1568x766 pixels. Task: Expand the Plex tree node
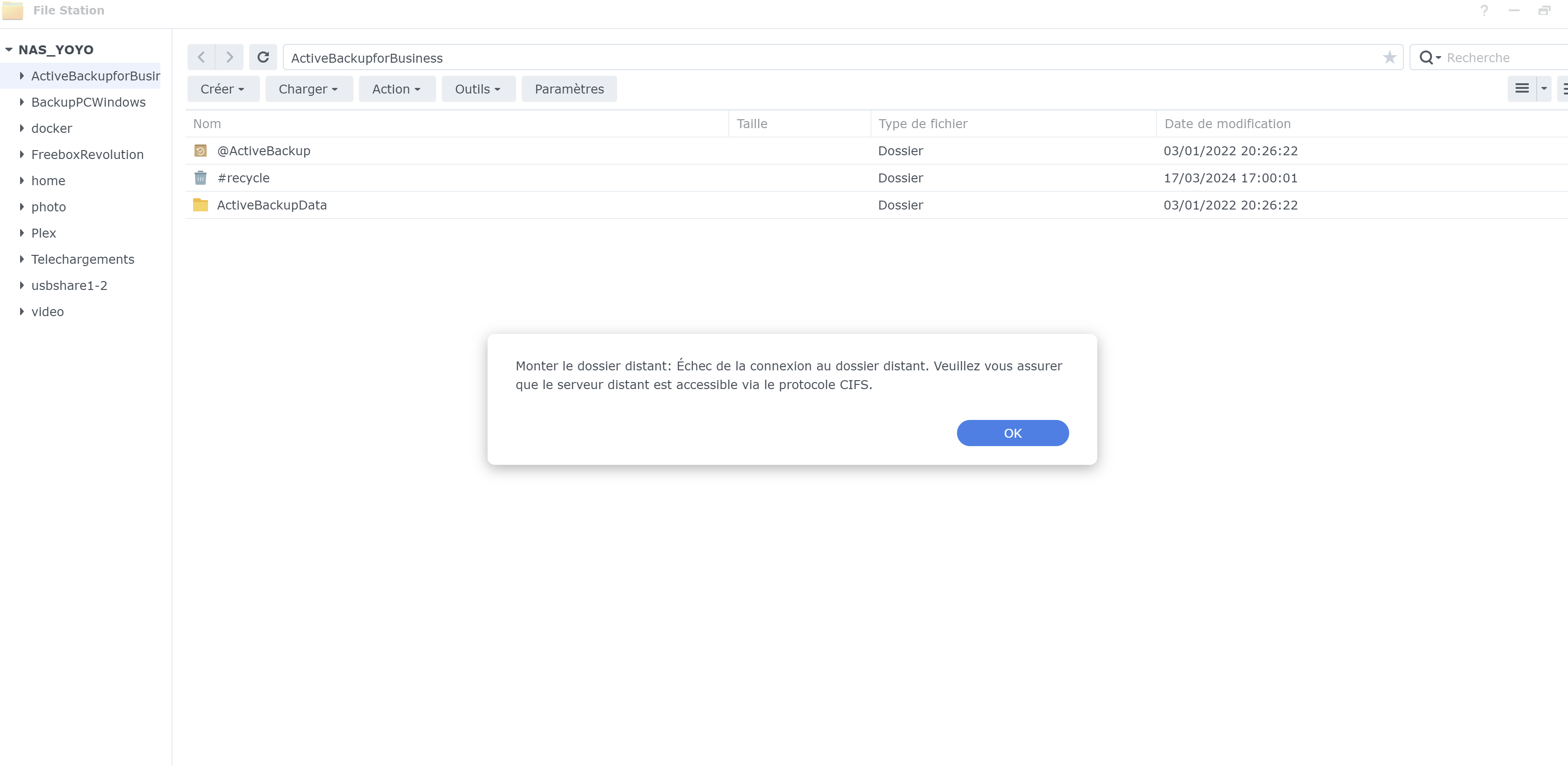(22, 232)
